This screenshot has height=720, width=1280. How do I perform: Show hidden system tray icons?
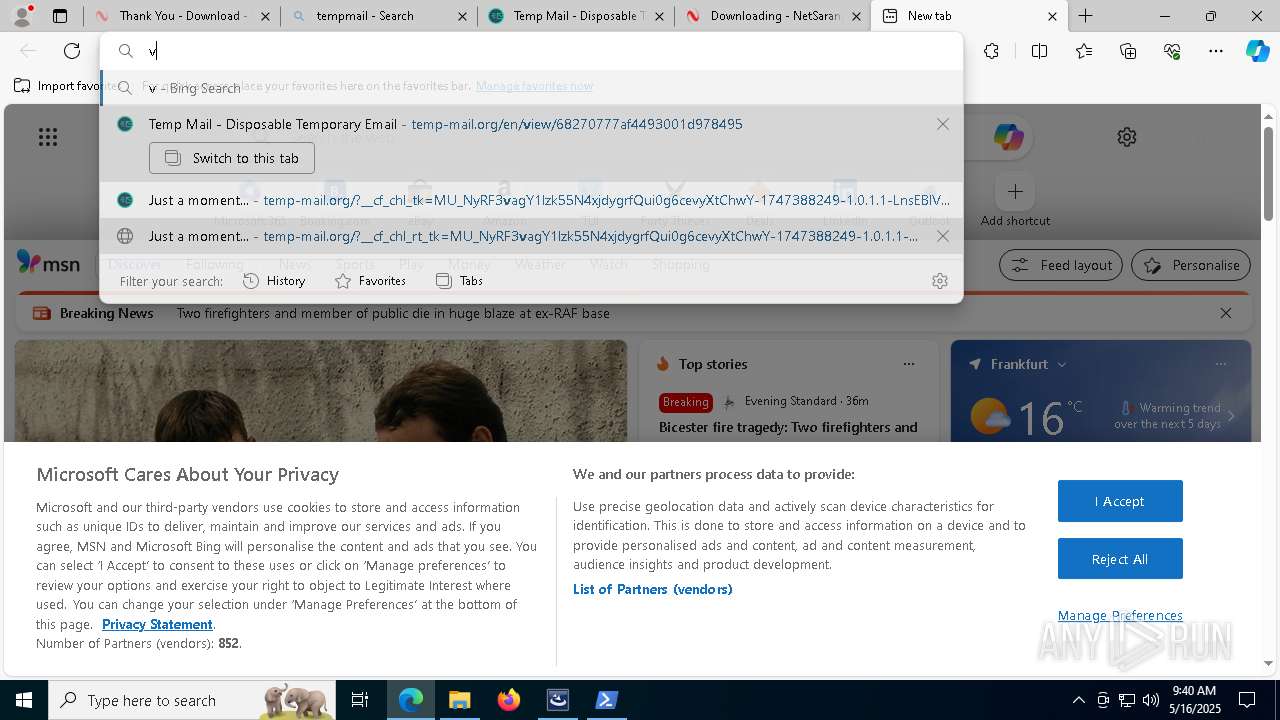coord(1078,700)
